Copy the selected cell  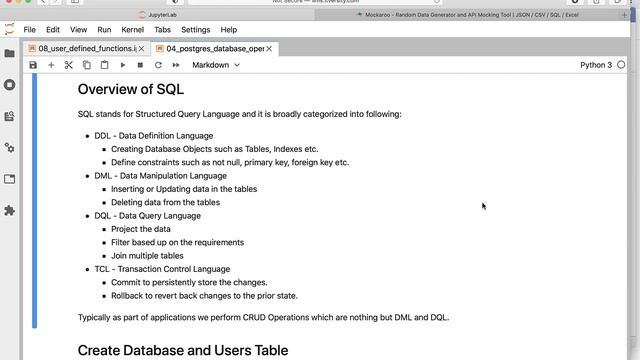click(87, 65)
